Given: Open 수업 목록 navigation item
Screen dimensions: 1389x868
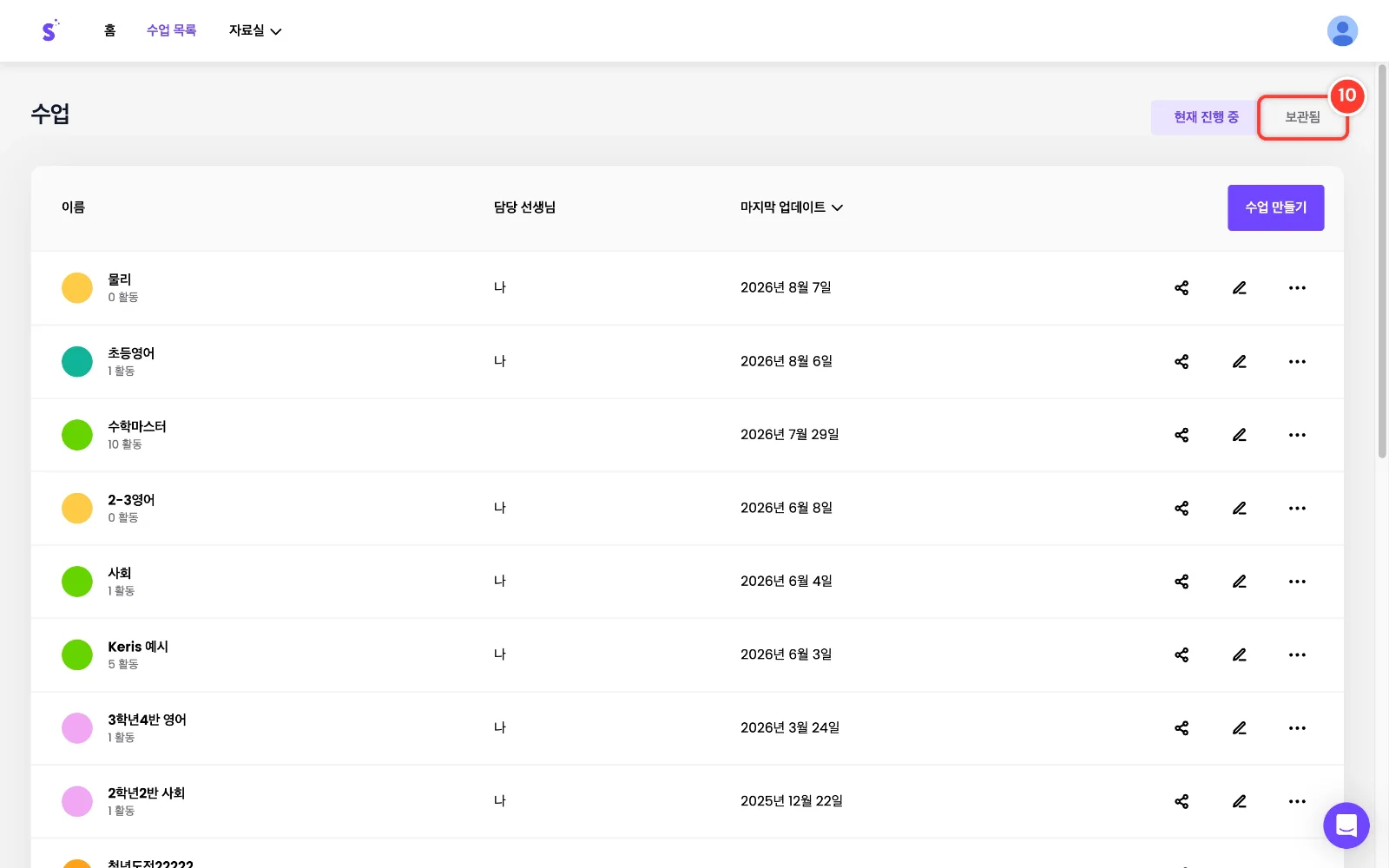Looking at the screenshot, I should point(171,30).
